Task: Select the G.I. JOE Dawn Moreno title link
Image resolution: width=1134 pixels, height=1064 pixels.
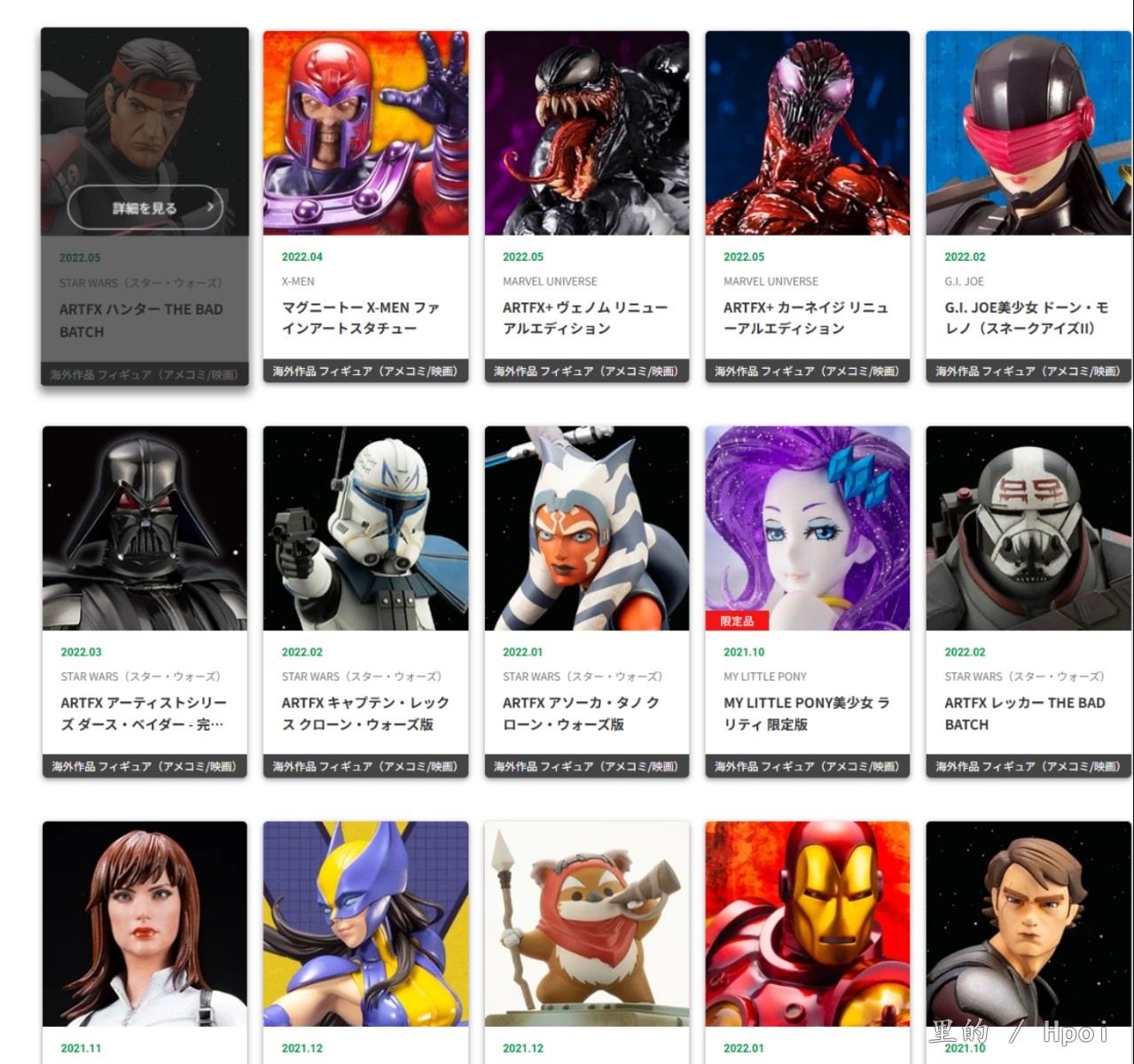Action: coord(1027,317)
